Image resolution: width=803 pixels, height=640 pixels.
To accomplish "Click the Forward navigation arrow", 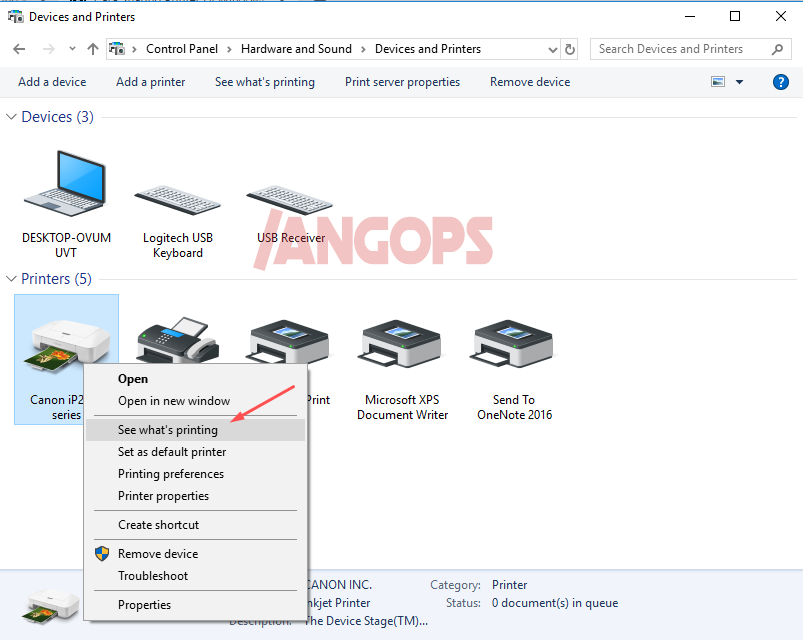I will pyautogui.click(x=49, y=49).
